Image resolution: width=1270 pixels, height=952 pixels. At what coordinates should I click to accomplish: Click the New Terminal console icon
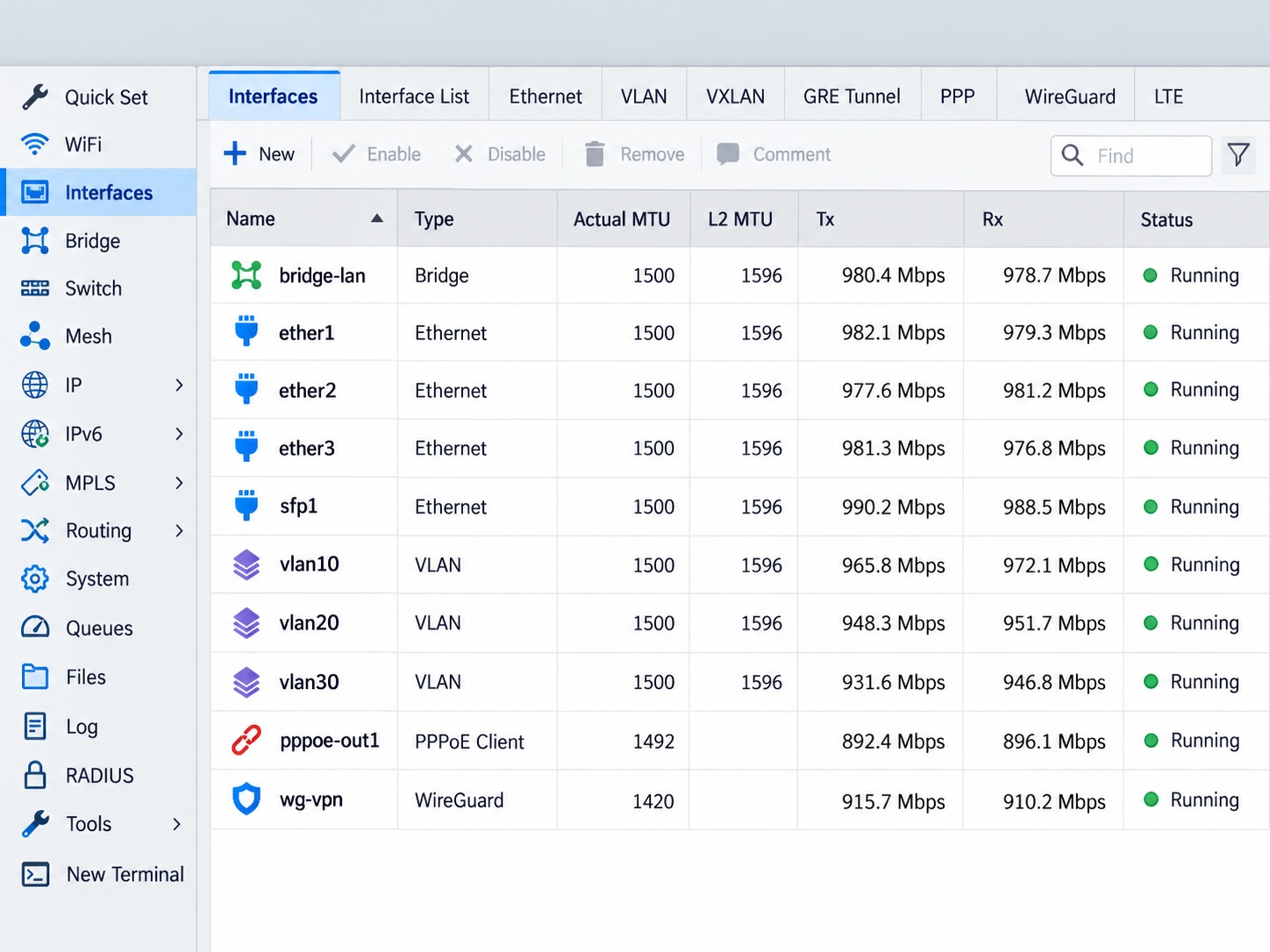35,874
